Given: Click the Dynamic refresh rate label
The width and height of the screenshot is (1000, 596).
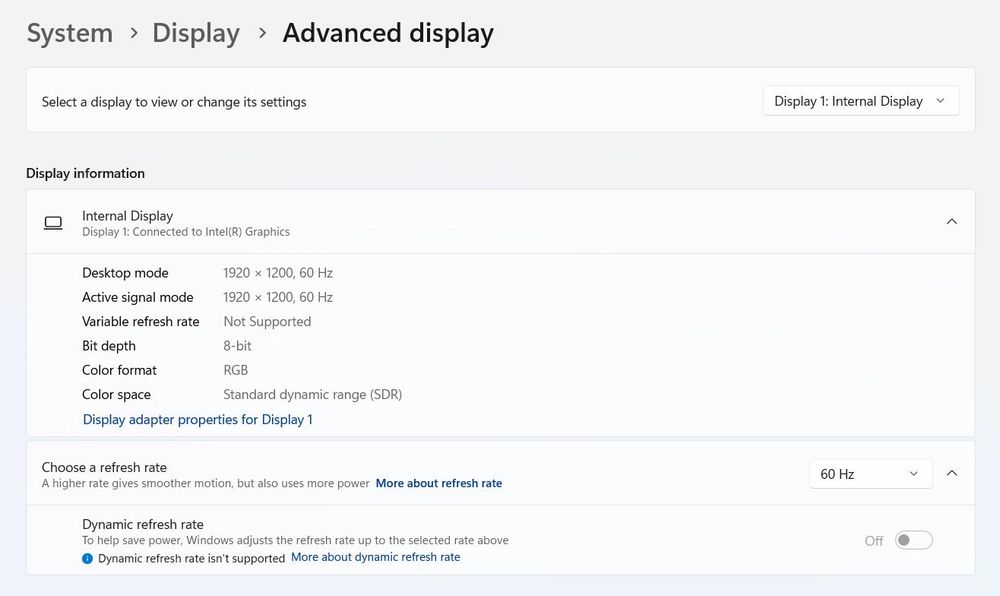Looking at the screenshot, I should pos(143,524).
